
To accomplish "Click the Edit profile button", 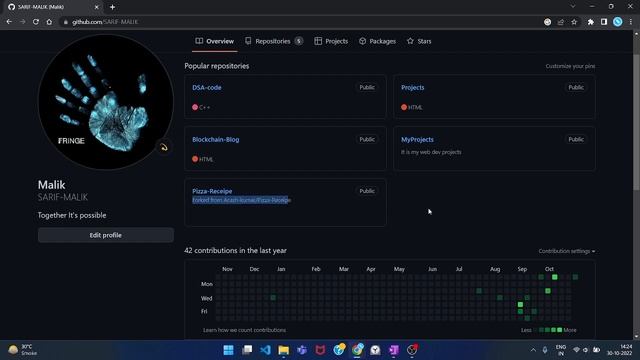I will tap(106, 235).
